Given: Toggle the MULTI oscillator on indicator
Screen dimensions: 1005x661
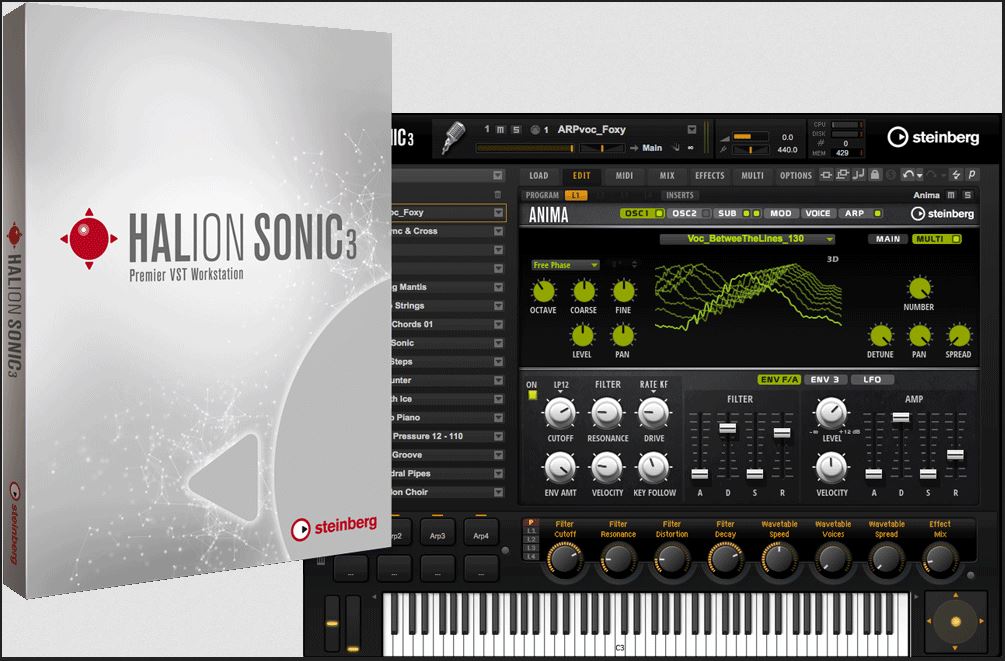Looking at the screenshot, I should (956, 239).
